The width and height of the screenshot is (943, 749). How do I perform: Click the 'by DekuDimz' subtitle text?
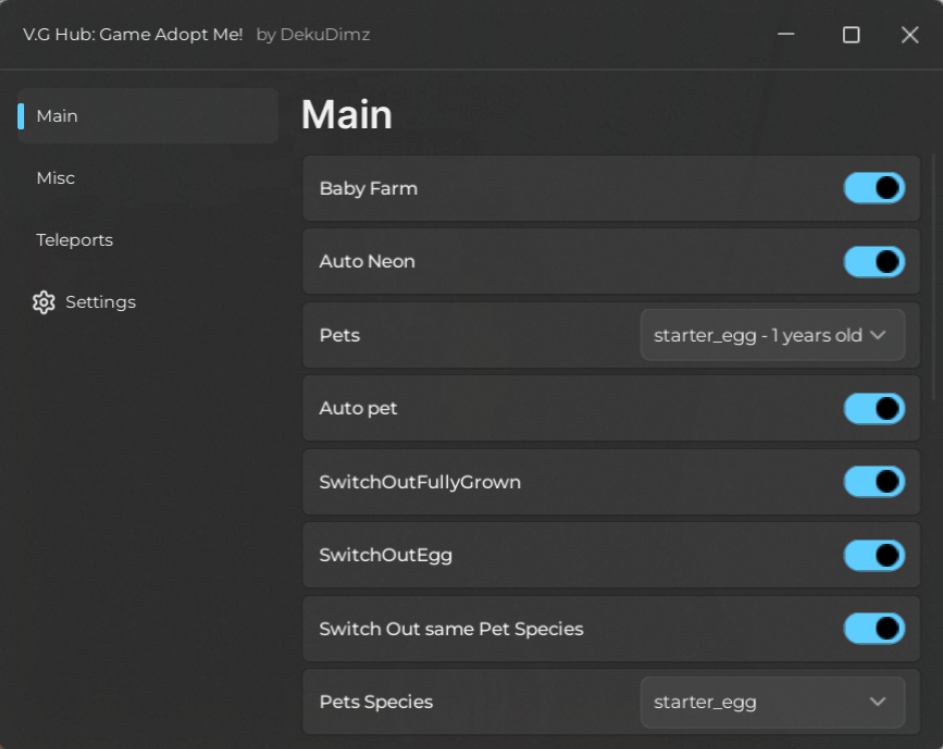[313, 34]
